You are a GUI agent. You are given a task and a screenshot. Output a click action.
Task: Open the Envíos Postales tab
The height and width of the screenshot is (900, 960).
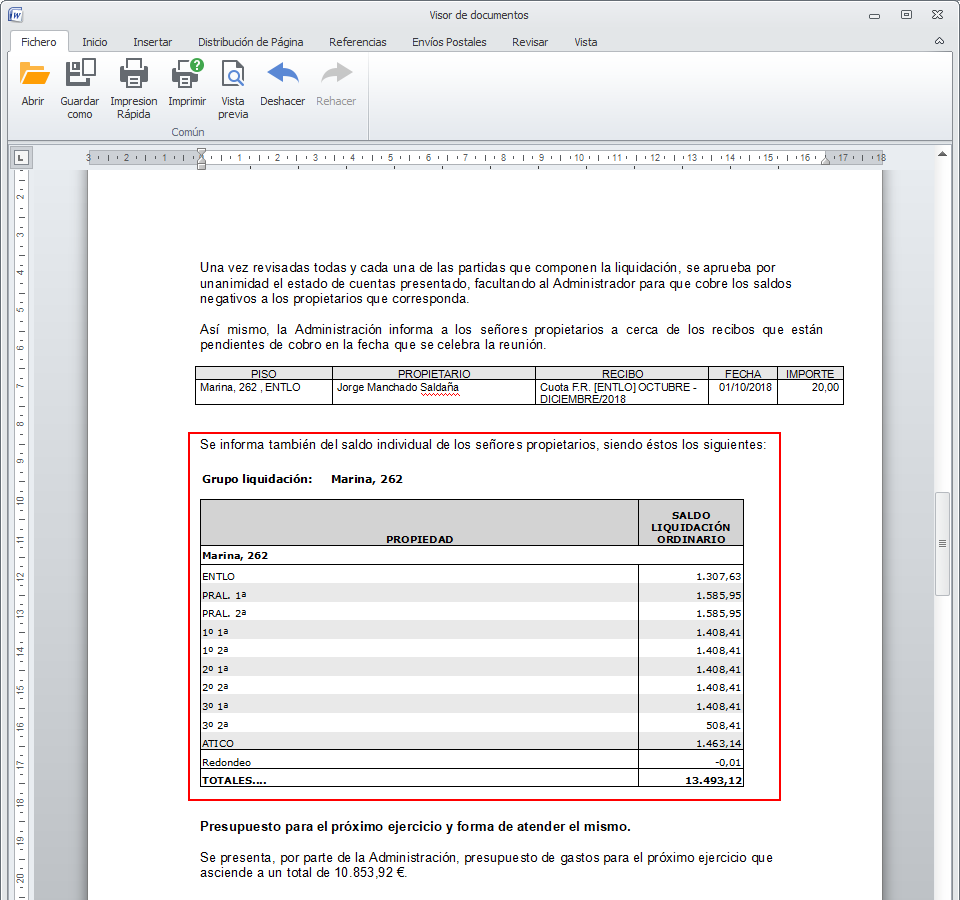449,42
